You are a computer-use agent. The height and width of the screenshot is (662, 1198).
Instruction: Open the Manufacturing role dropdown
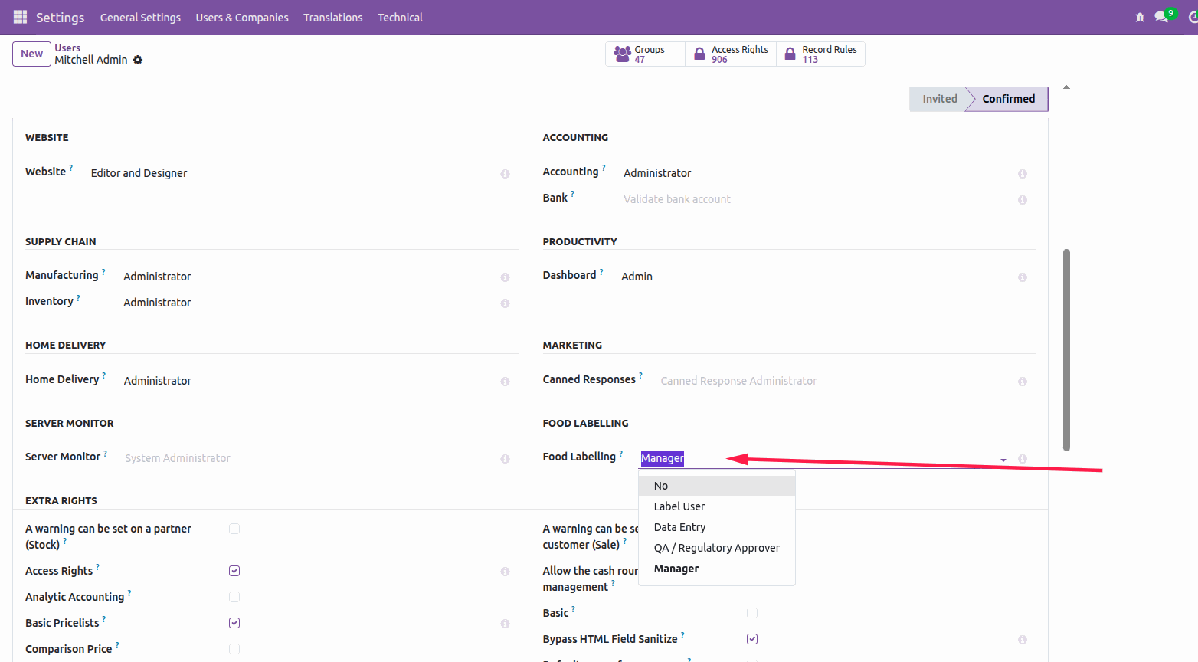[307, 276]
